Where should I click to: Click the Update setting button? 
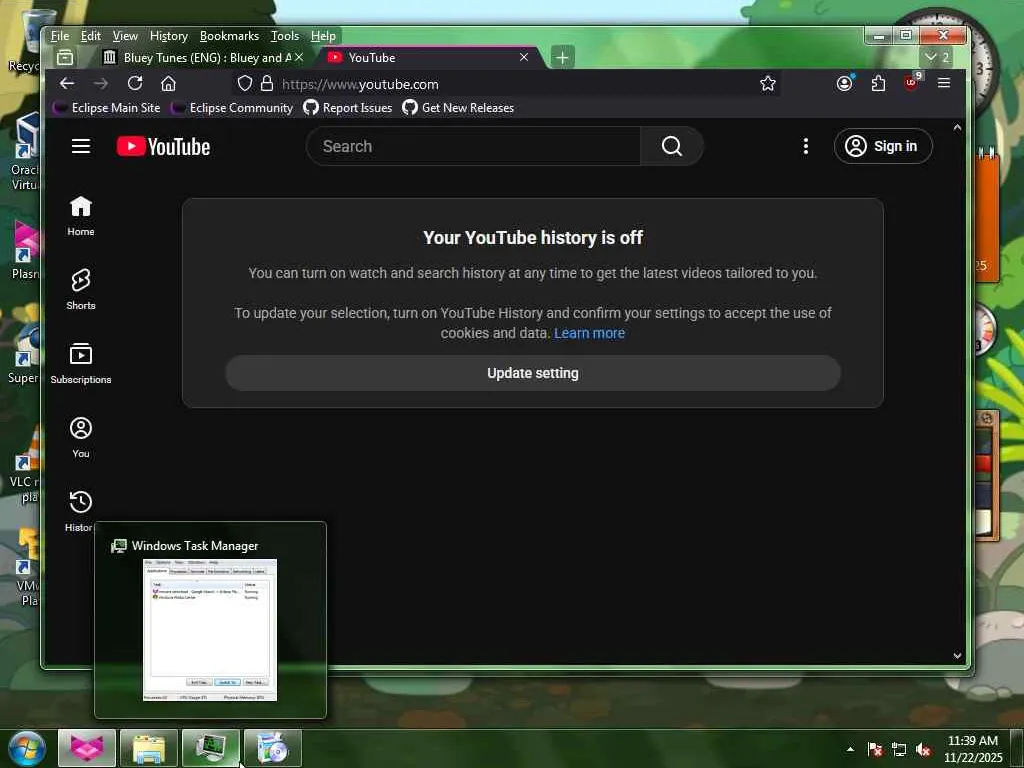pyautogui.click(x=533, y=373)
